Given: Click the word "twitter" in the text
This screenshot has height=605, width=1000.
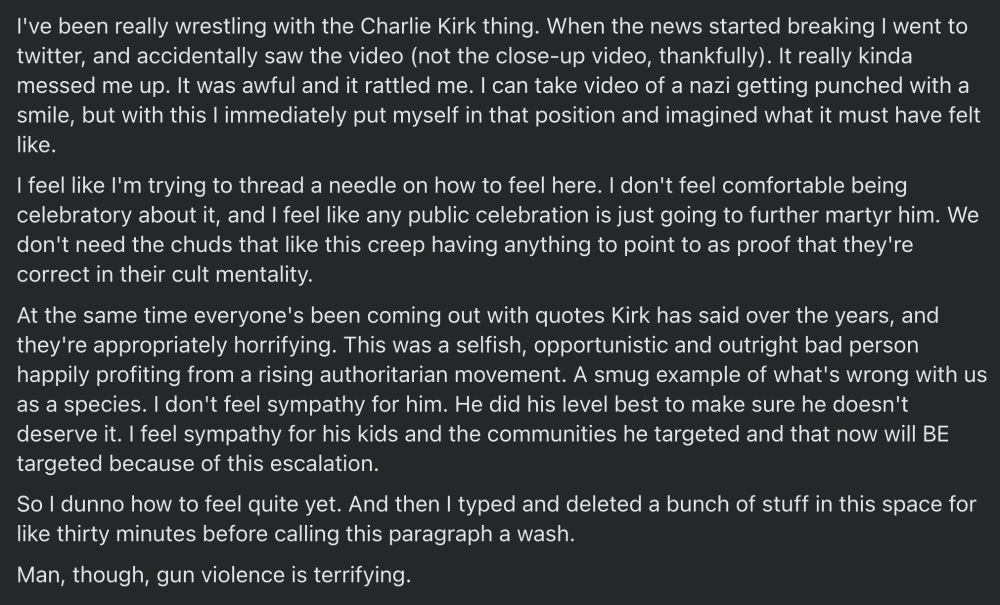Looking at the screenshot, I should click(x=51, y=56).
